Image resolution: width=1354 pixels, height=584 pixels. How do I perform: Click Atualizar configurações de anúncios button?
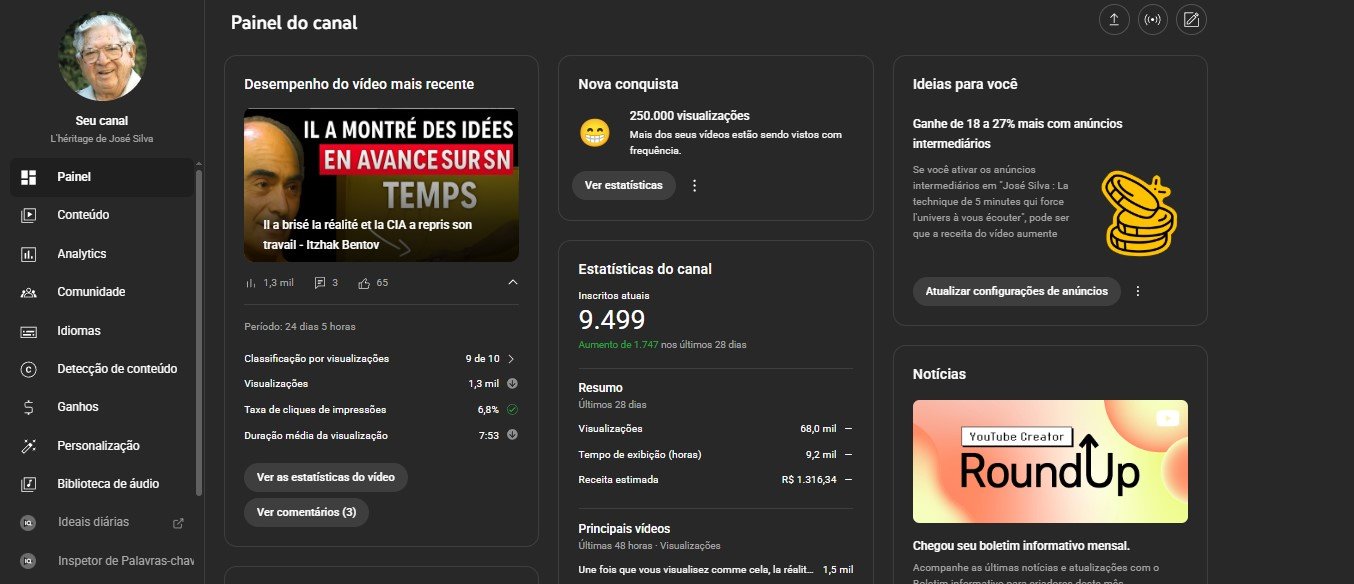1016,292
